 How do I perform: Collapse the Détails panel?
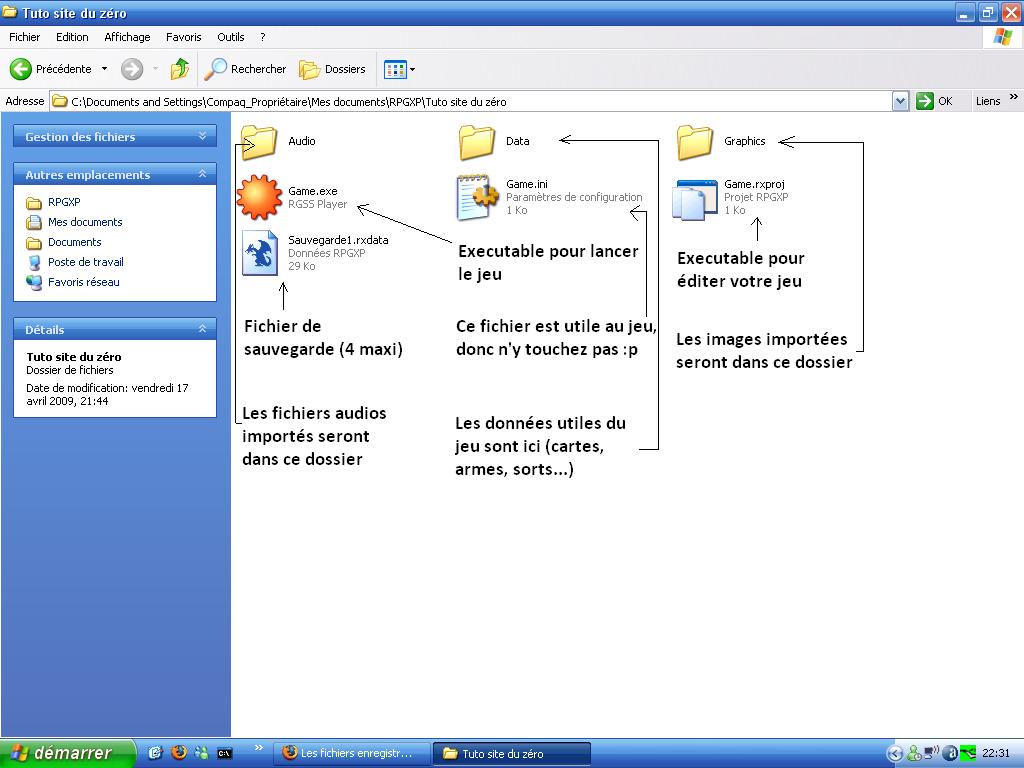click(x=202, y=329)
